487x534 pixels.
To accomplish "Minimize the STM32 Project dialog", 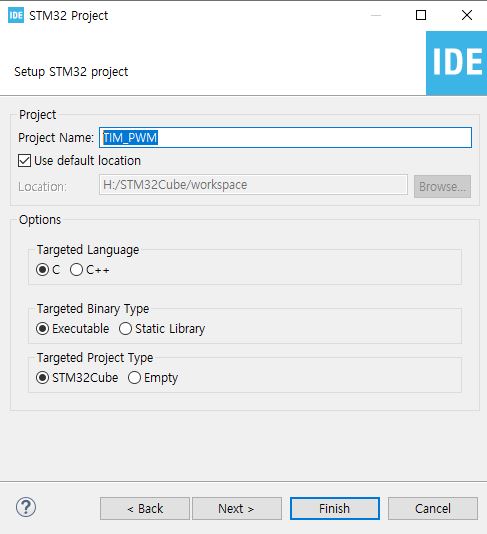I will (x=376, y=15).
